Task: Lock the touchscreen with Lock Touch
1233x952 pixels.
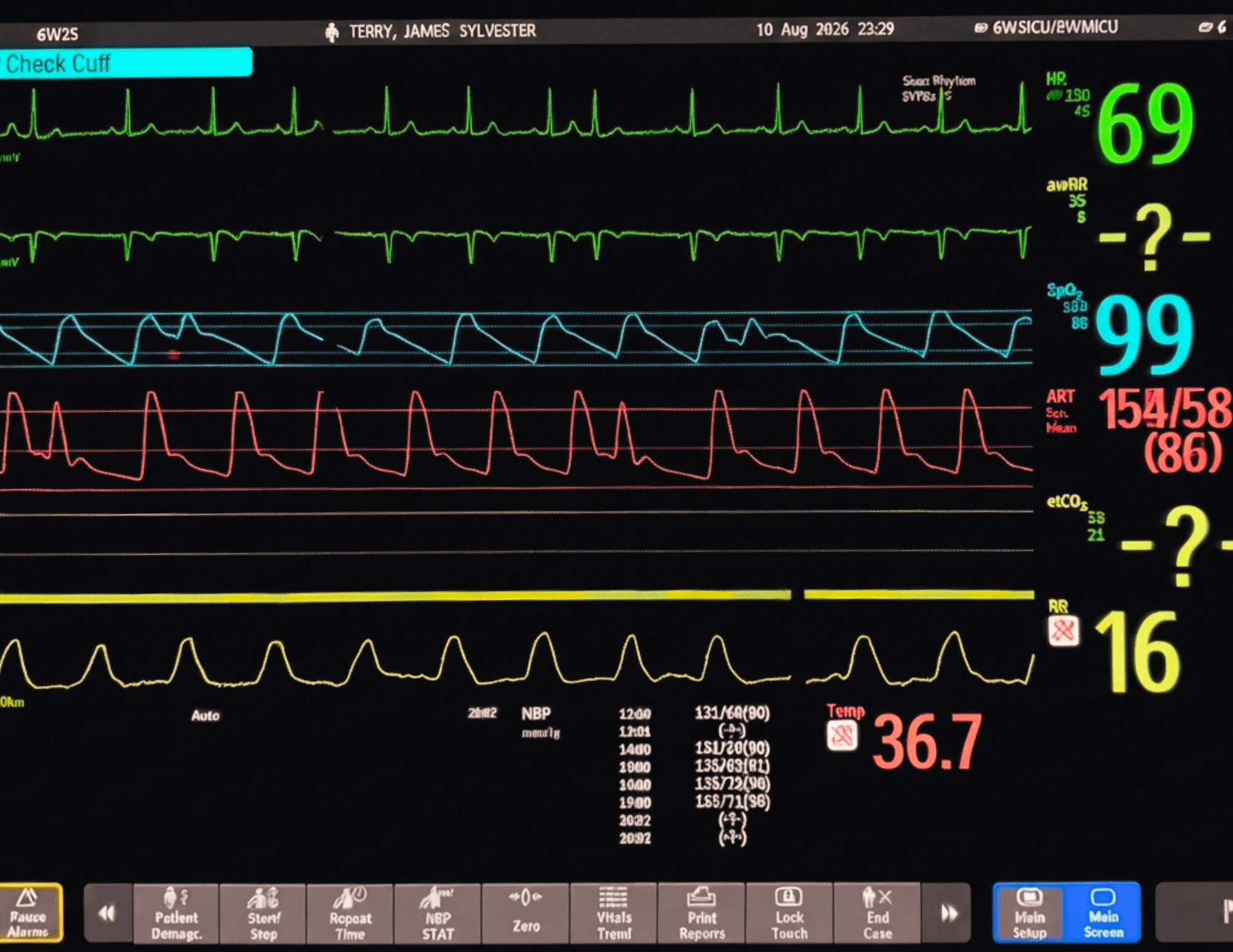Action: pos(790,914)
